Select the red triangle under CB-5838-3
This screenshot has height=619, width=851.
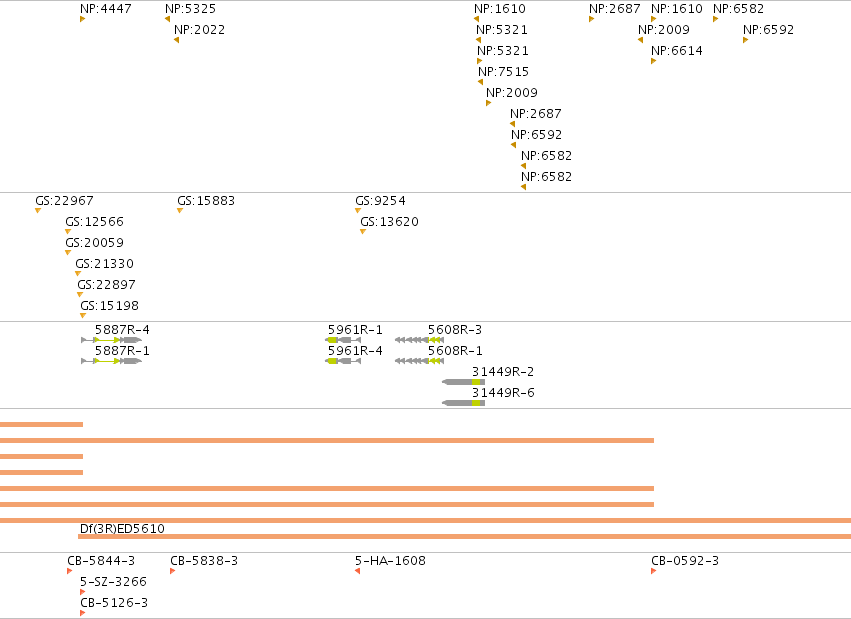pyautogui.click(x=173, y=571)
